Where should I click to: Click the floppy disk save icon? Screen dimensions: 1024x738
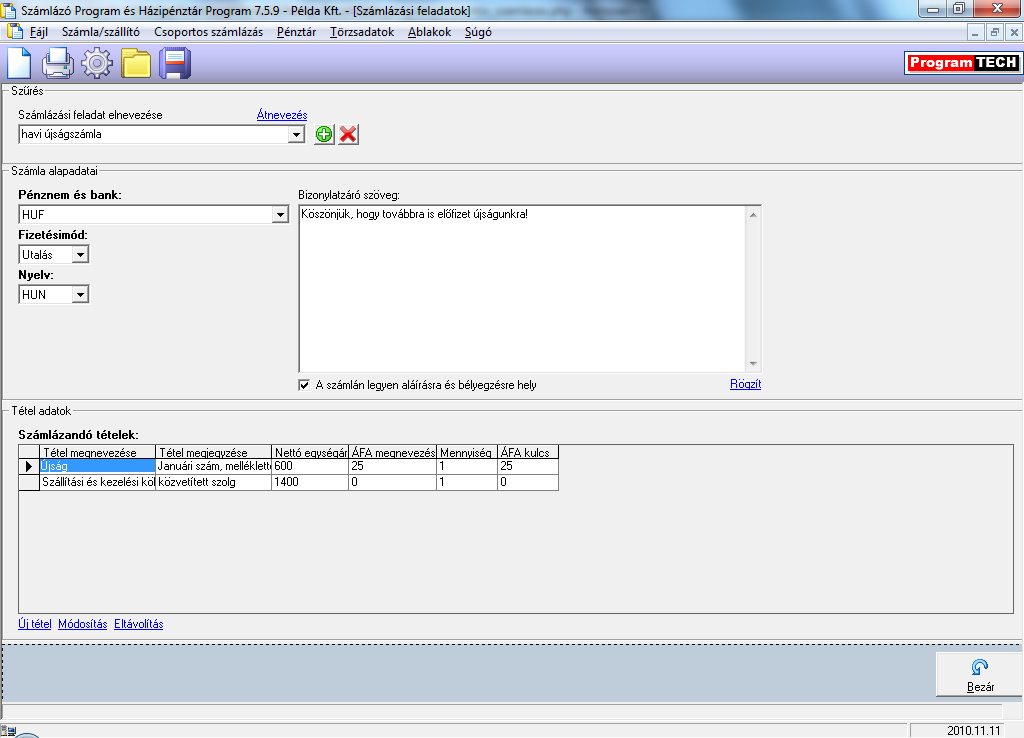[175, 64]
